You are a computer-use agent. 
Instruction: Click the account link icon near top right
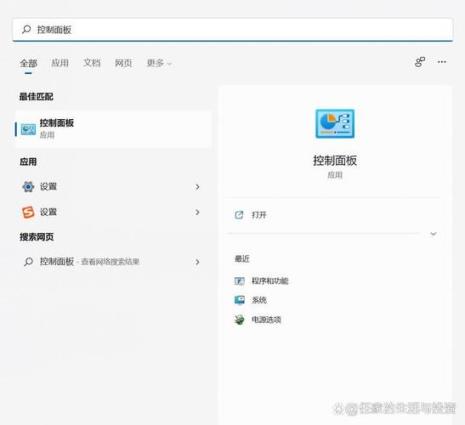(420, 62)
